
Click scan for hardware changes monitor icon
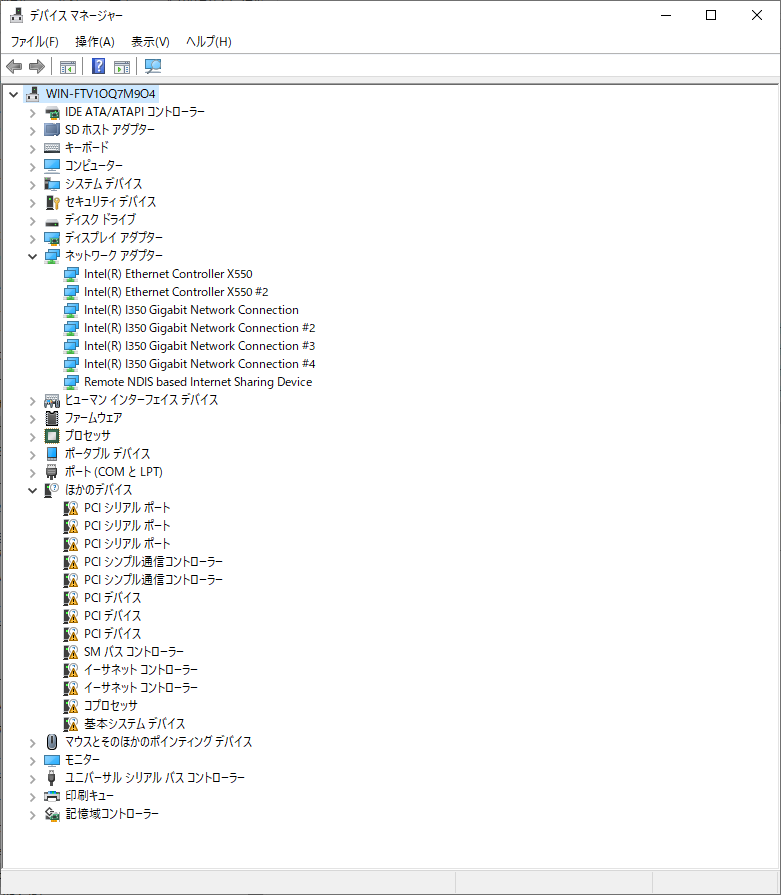pos(152,67)
